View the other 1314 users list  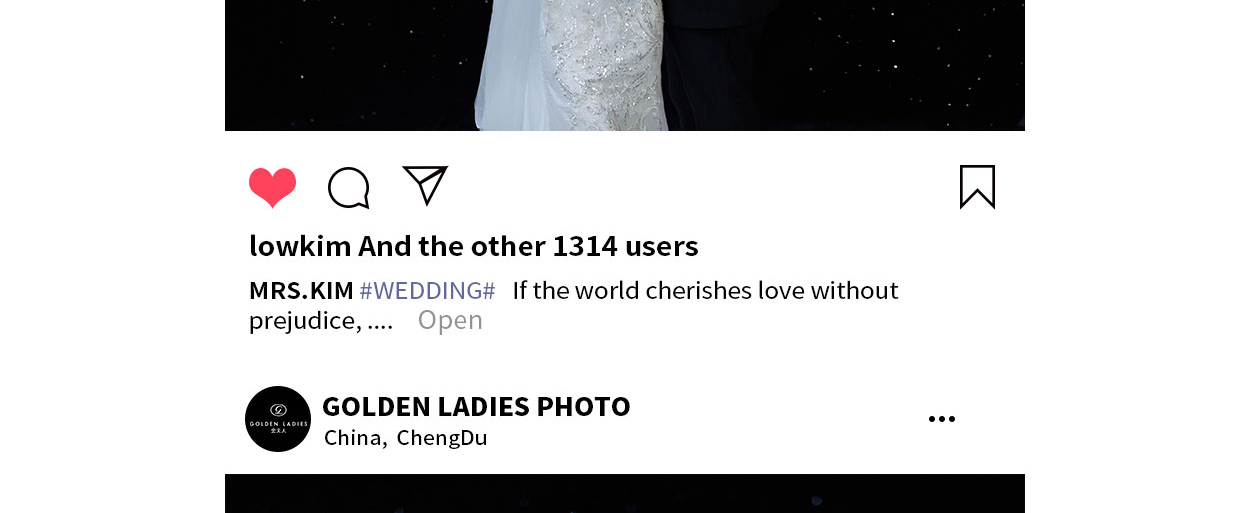coord(624,246)
